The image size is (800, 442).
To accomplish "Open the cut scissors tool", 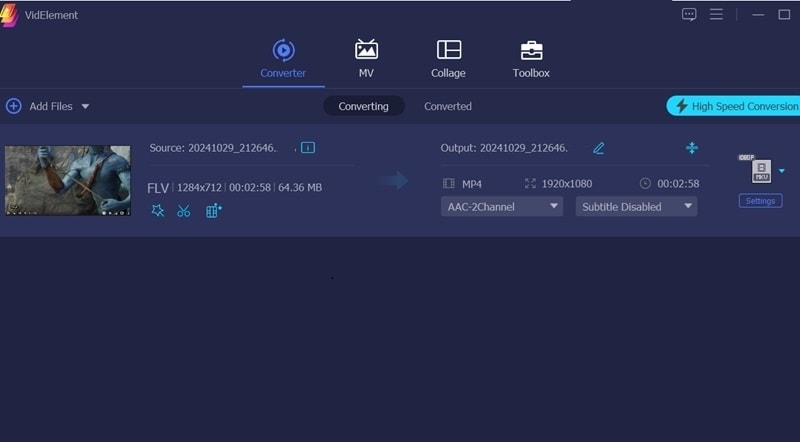I will (184, 210).
